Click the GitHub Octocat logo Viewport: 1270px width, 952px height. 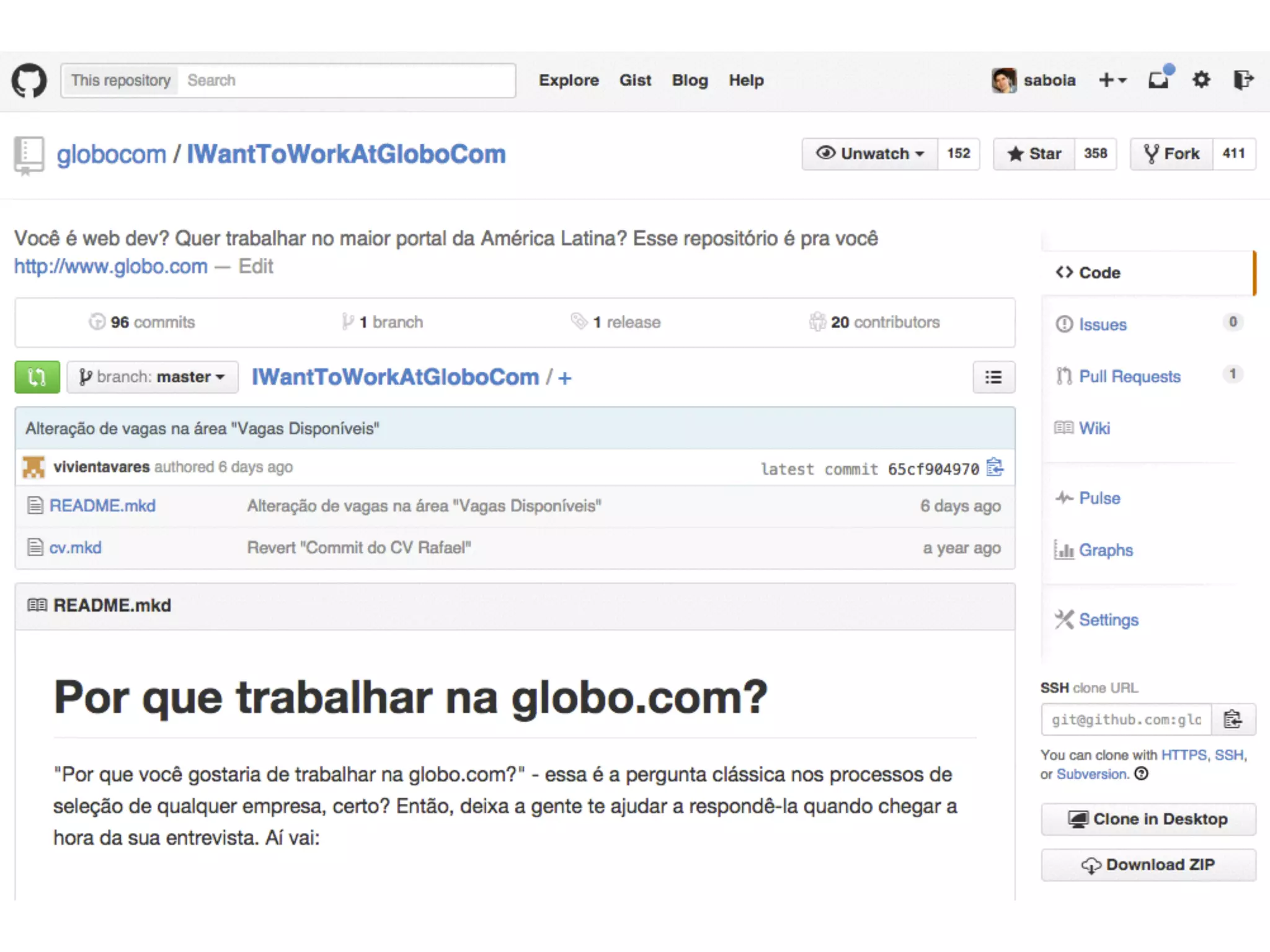point(29,81)
